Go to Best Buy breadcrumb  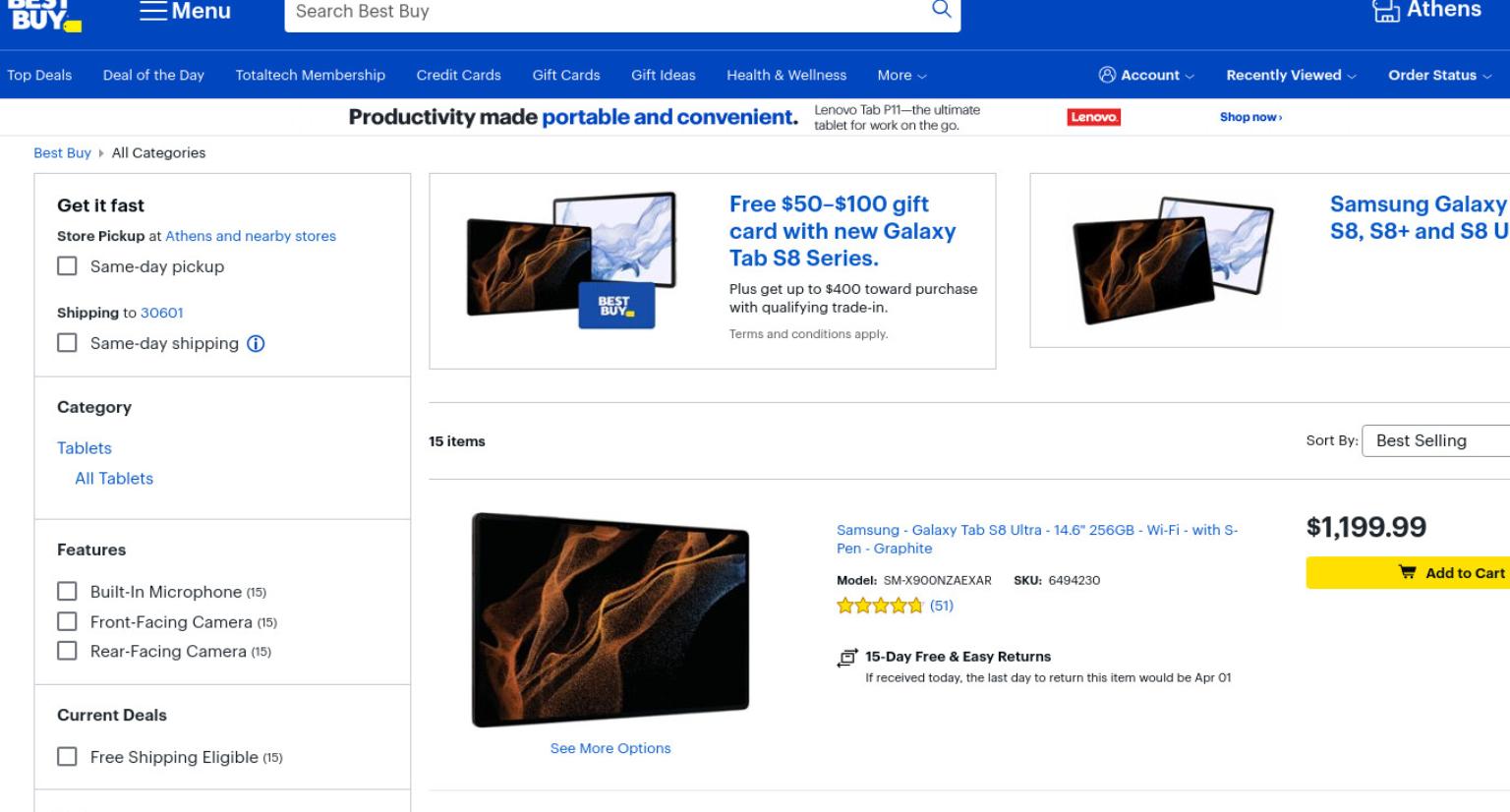pyautogui.click(x=62, y=152)
